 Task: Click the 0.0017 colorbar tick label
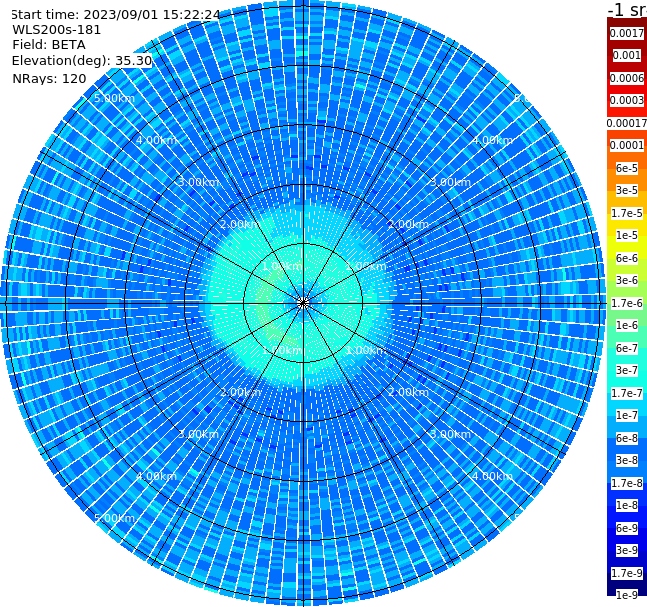[627, 33]
